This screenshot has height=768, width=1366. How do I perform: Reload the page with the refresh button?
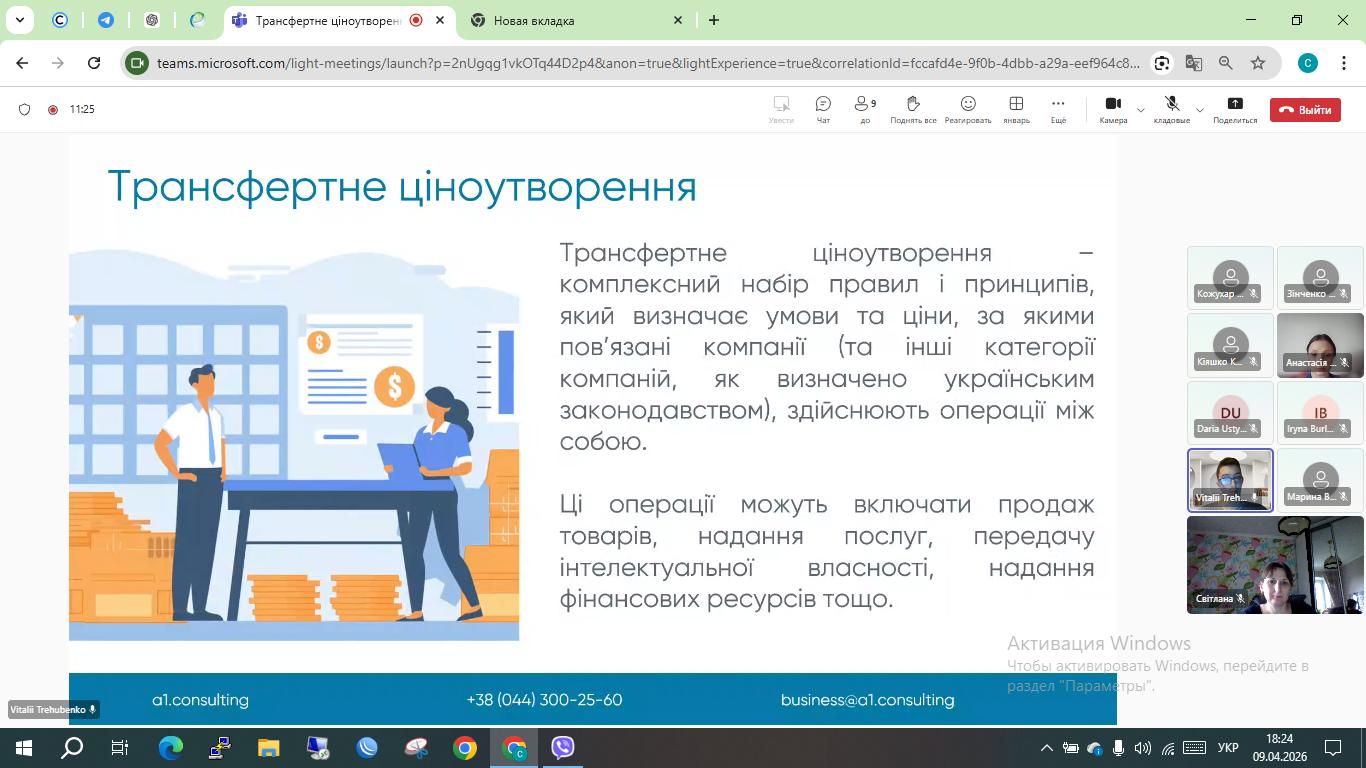click(94, 63)
